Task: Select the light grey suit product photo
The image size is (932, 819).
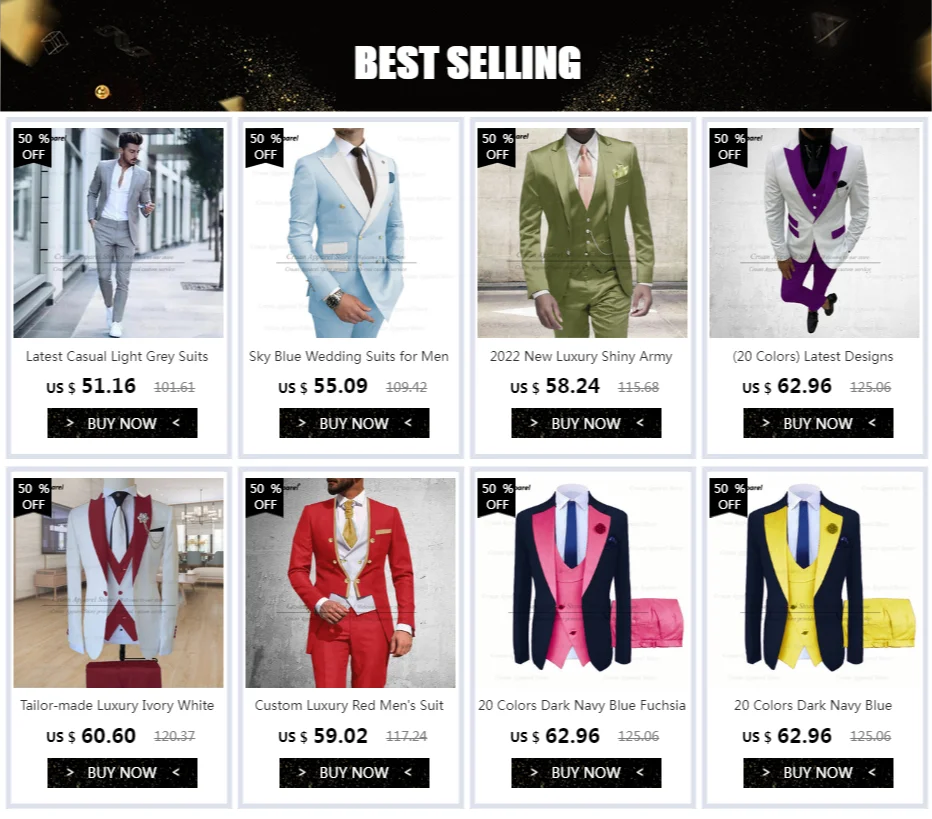Action: [x=119, y=233]
